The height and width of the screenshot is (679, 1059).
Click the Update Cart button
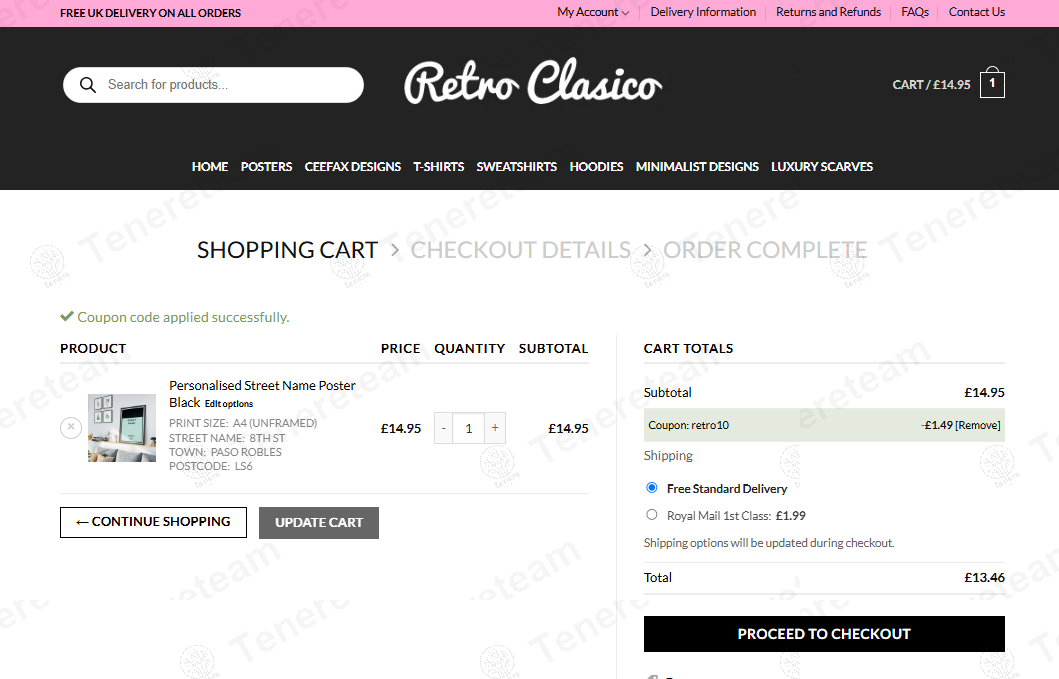coord(318,522)
